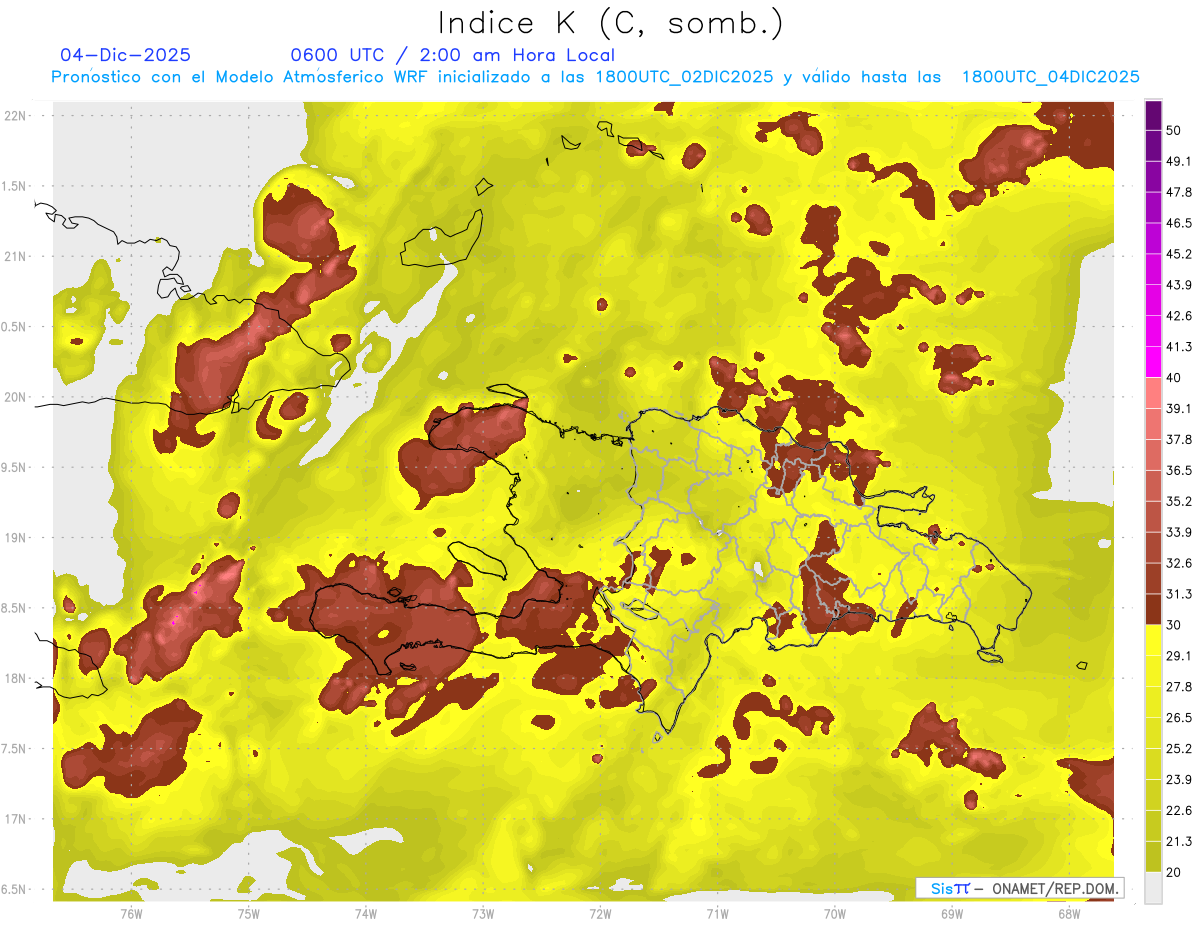This screenshot has height=927, width=1200.
Task: Click colorbar value "43.9"
Action: click(1179, 285)
